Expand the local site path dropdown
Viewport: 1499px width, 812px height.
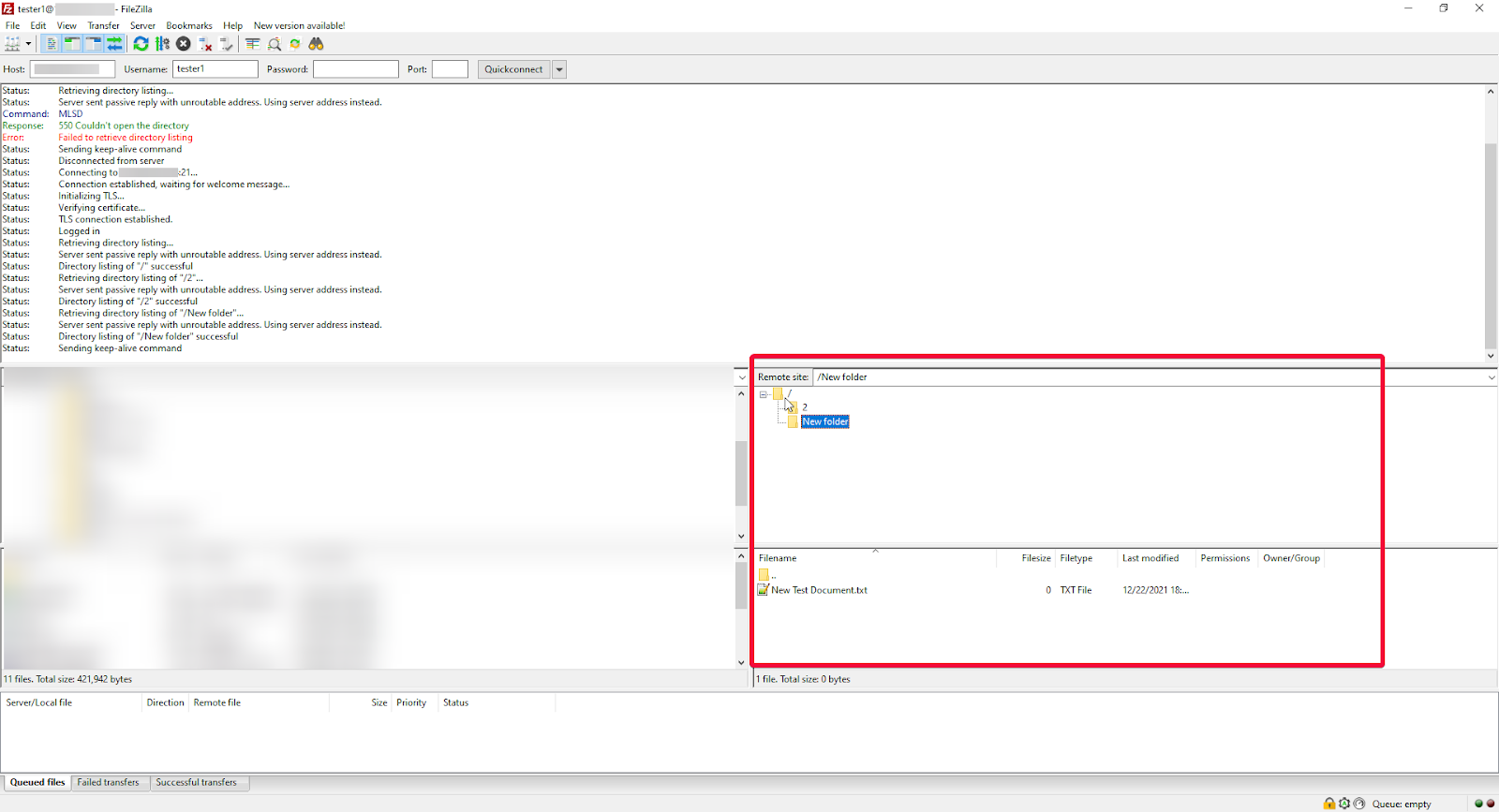point(742,377)
